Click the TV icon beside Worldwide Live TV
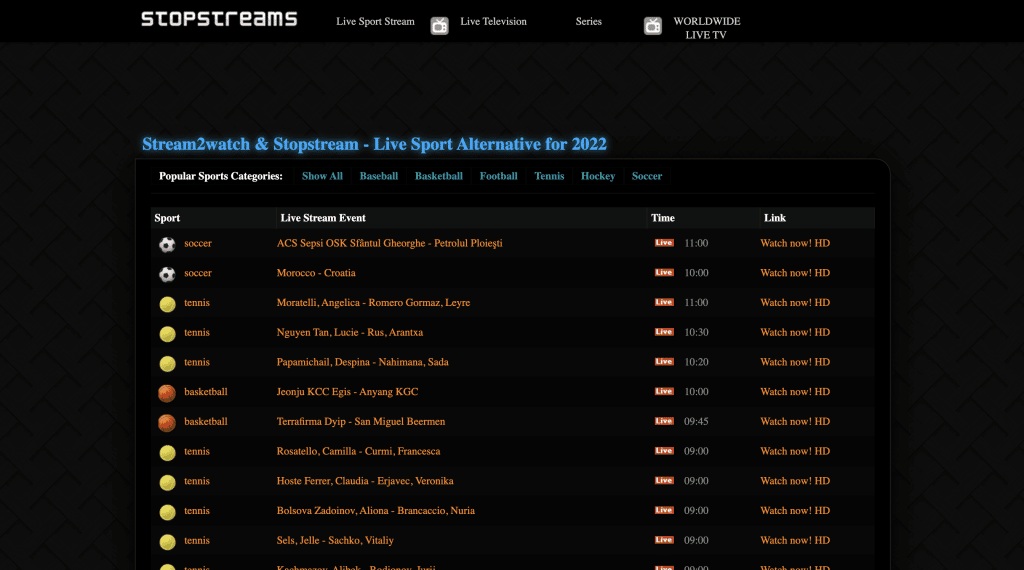The image size is (1024, 570). [652, 26]
